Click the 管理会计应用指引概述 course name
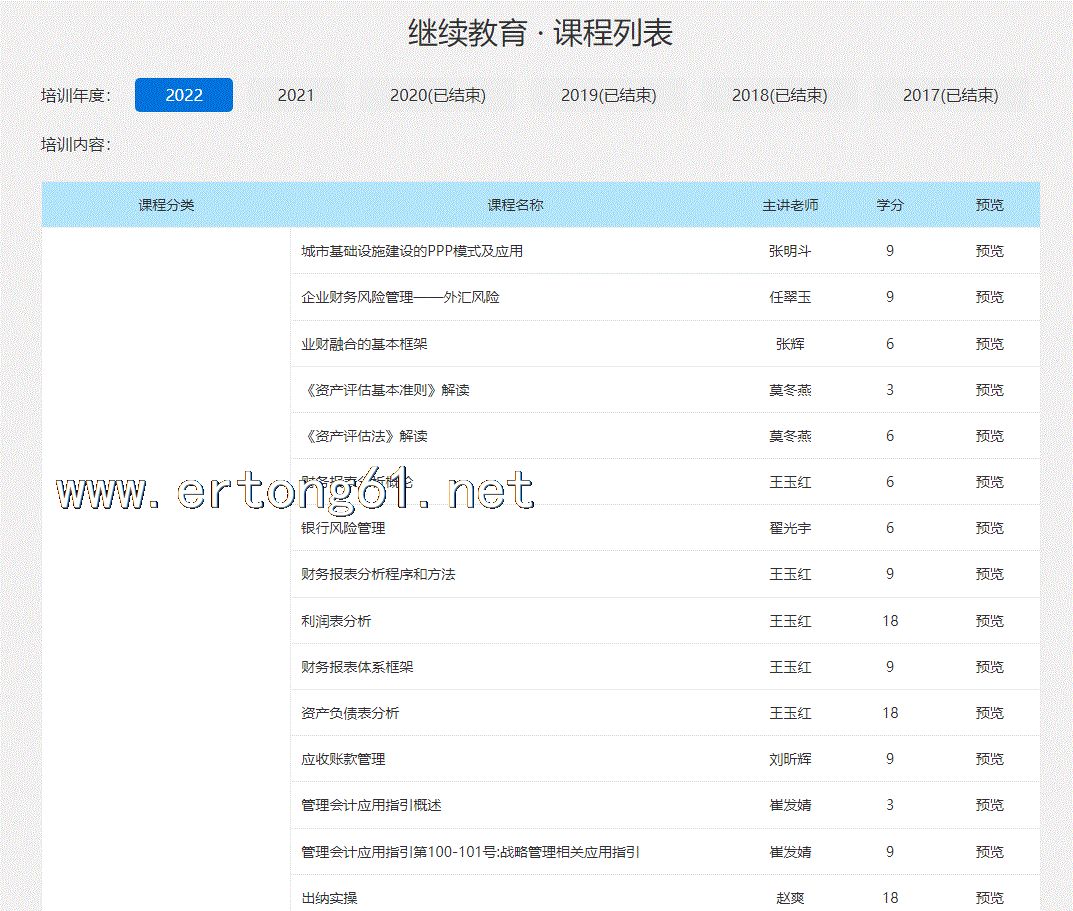The width and height of the screenshot is (1073, 911). pos(371,805)
